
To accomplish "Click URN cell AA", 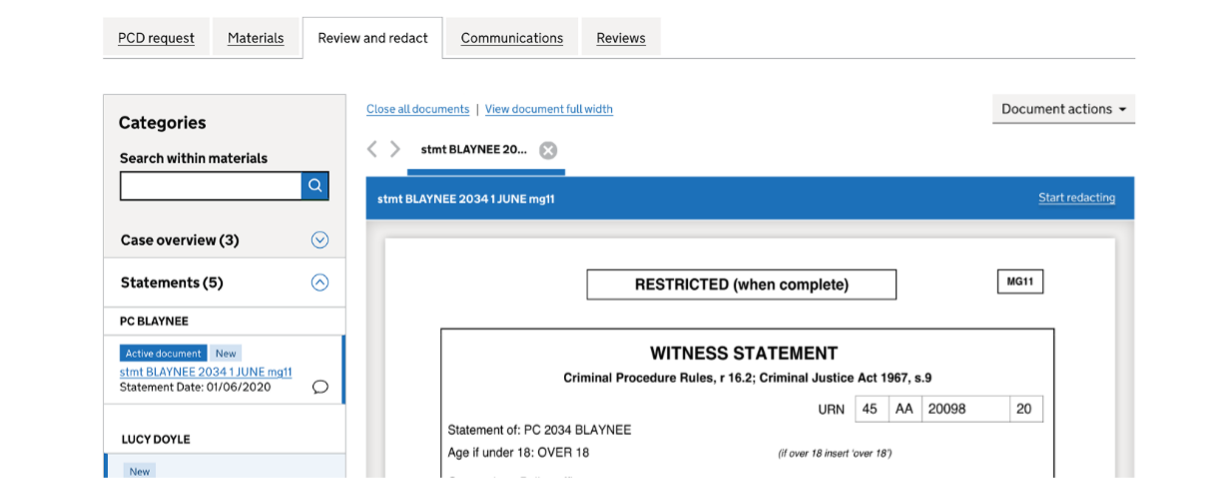I will [904, 409].
